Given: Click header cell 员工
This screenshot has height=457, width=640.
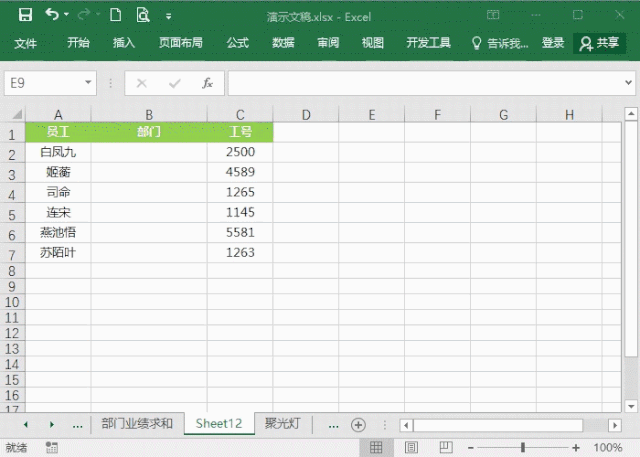Looking at the screenshot, I should [x=58, y=132].
